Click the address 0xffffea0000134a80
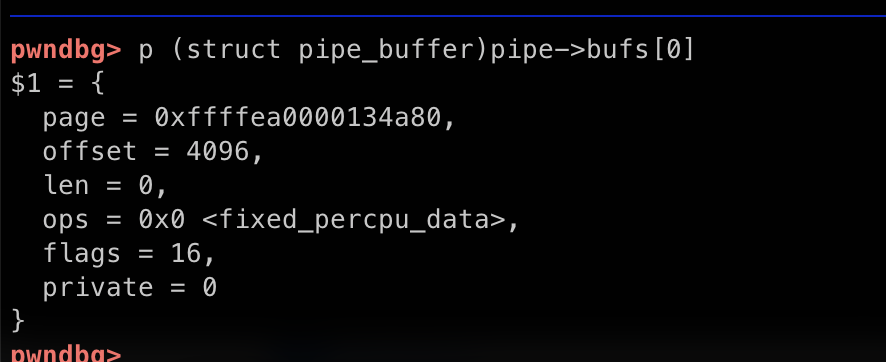The image size is (886, 362). coord(298,118)
